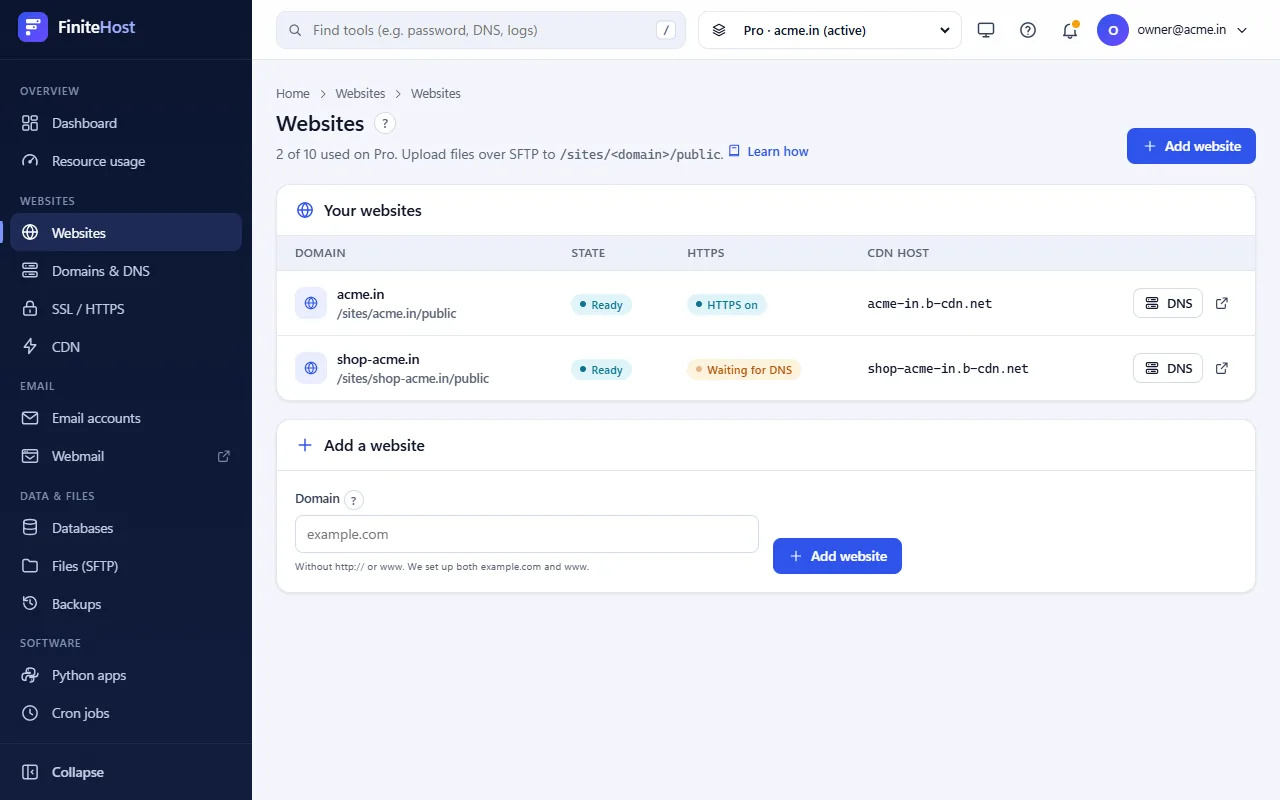Open Cron jobs in sidebar

coord(126,713)
